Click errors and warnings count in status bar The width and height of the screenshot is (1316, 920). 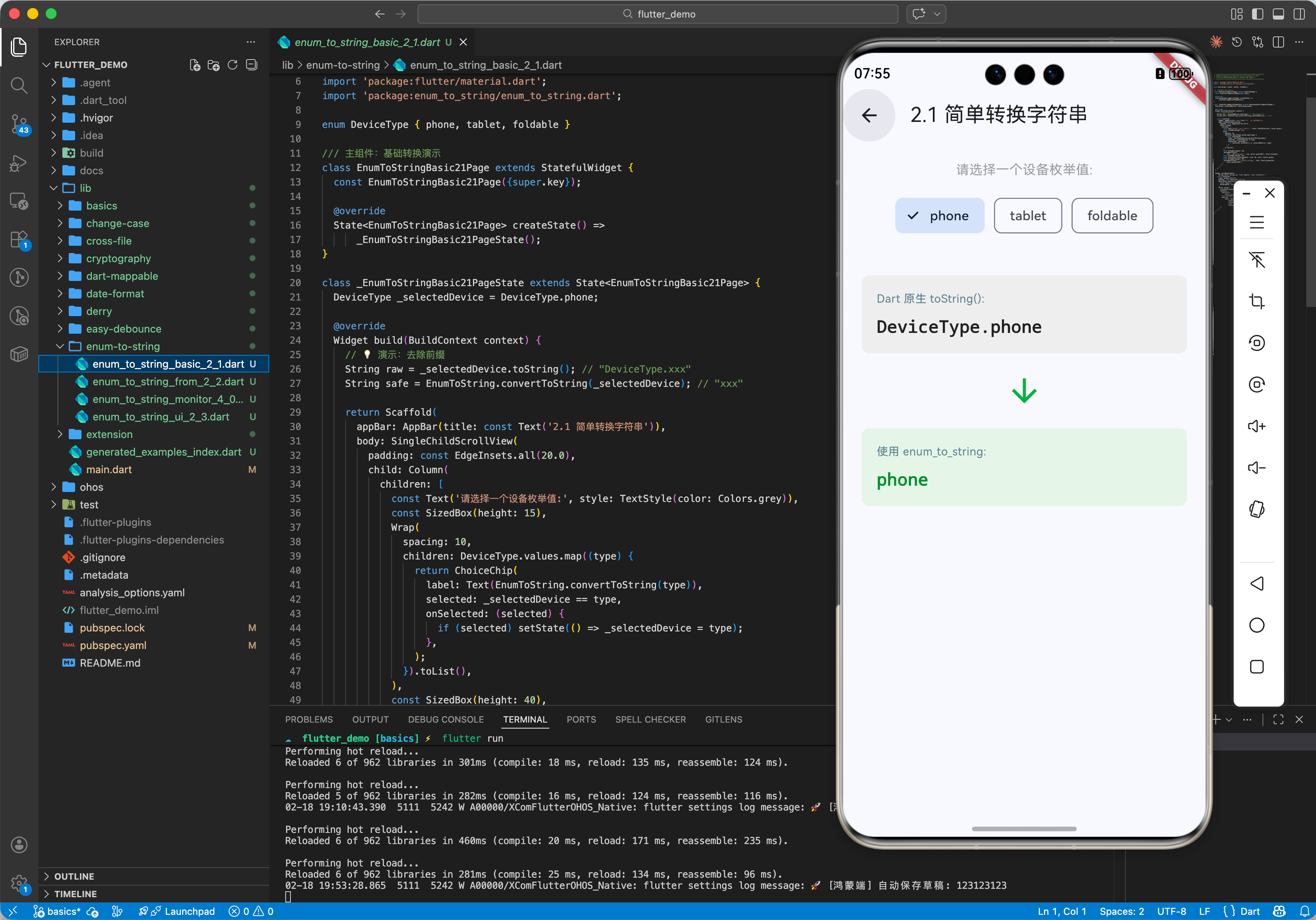251,911
